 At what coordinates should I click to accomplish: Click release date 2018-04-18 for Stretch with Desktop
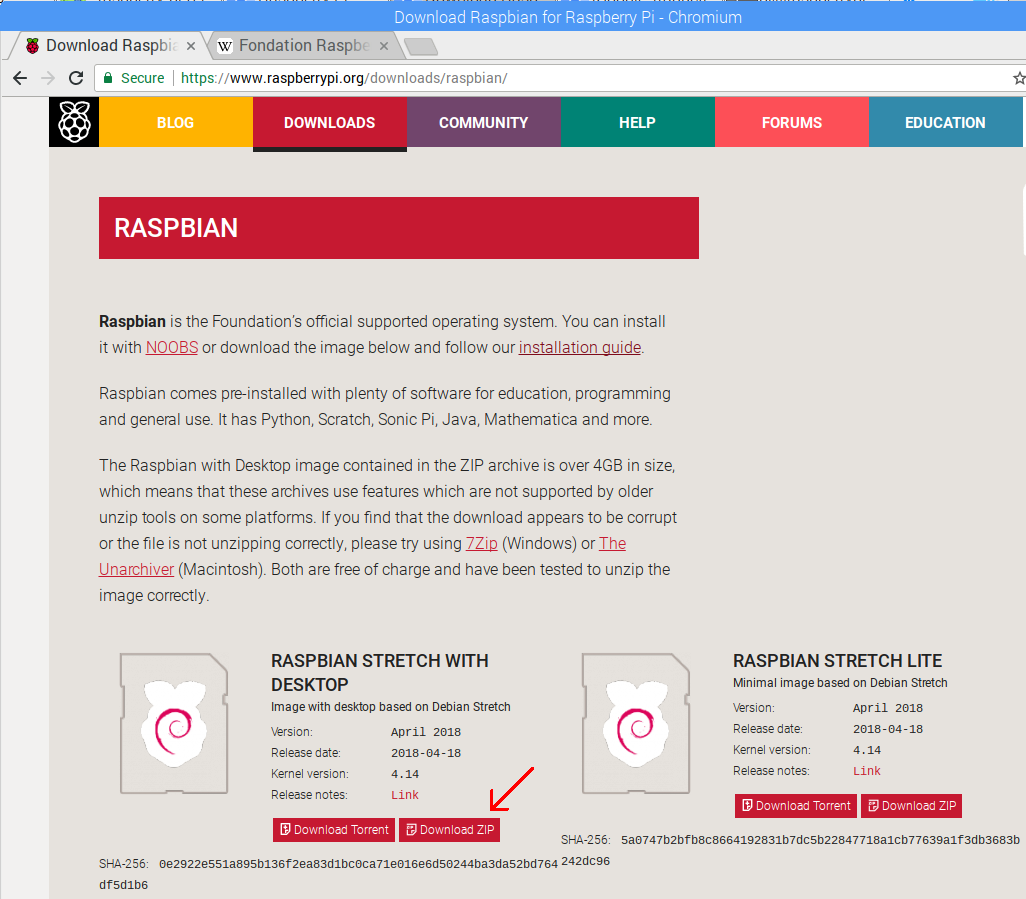426,753
